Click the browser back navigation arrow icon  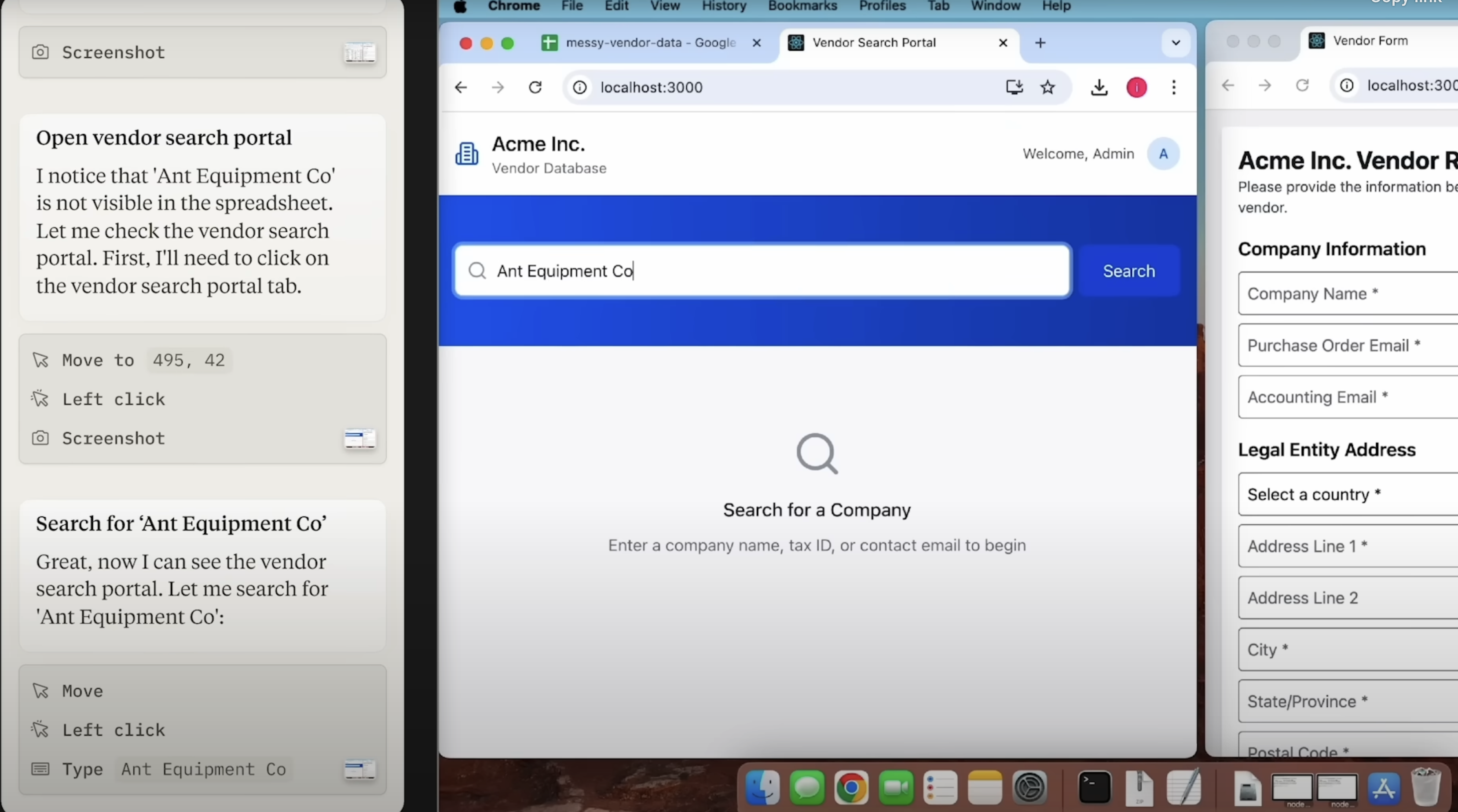coord(461,87)
